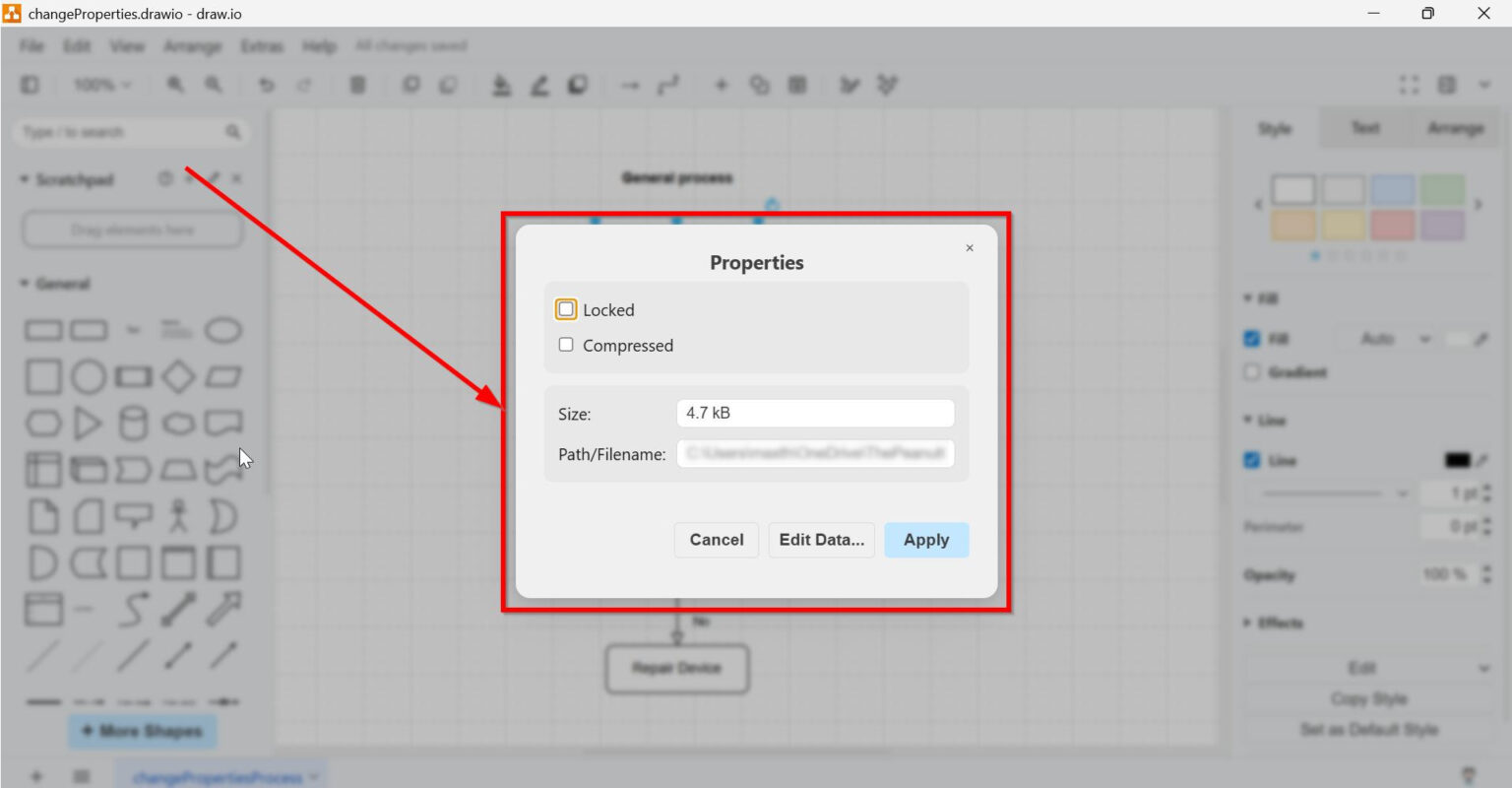1512x788 pixels.
Task: Click the line color pencil icon
Action: click(x=539, y=86)
